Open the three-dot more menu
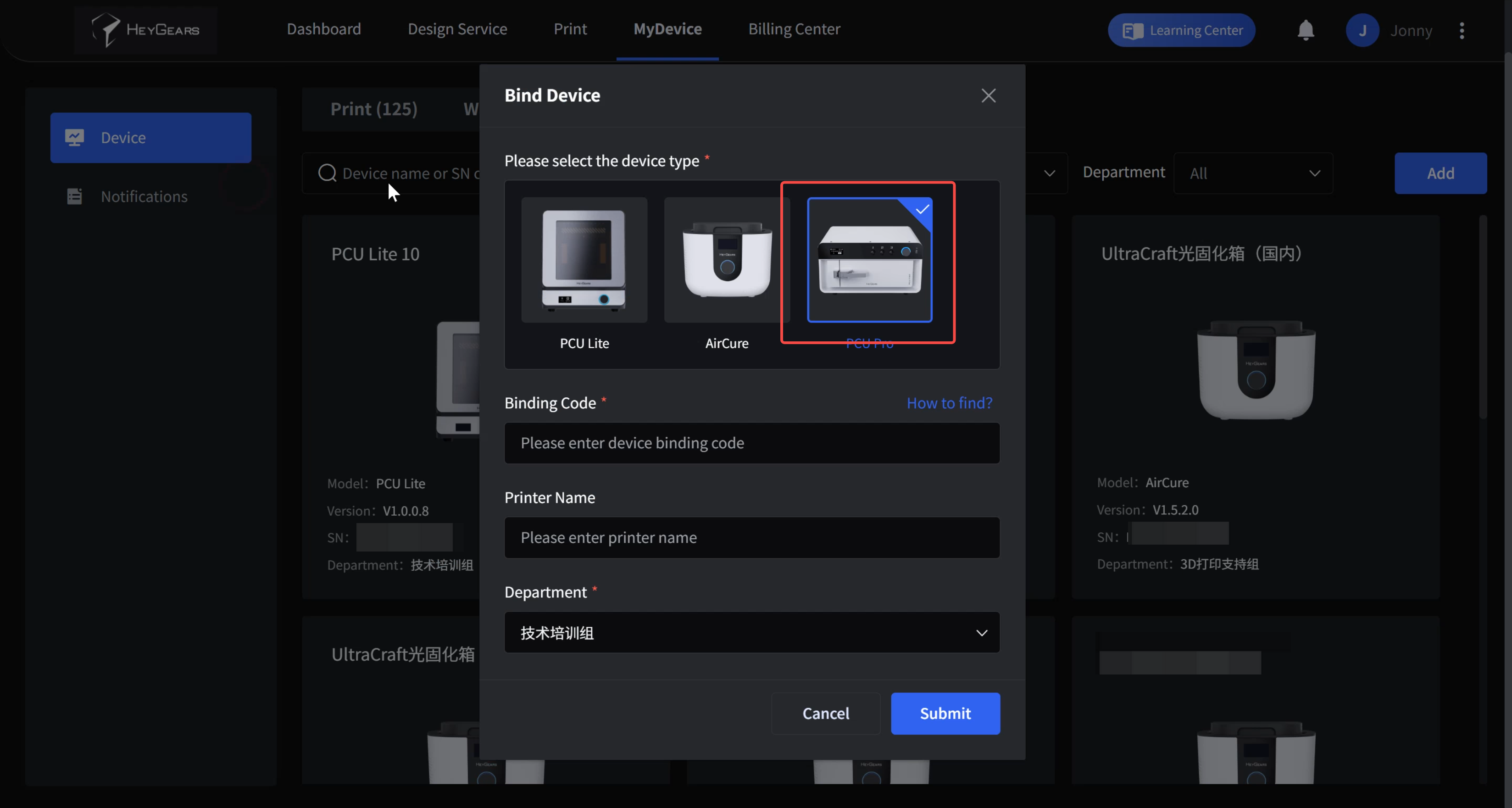 pyautogui.click(x=1462, y=31)
